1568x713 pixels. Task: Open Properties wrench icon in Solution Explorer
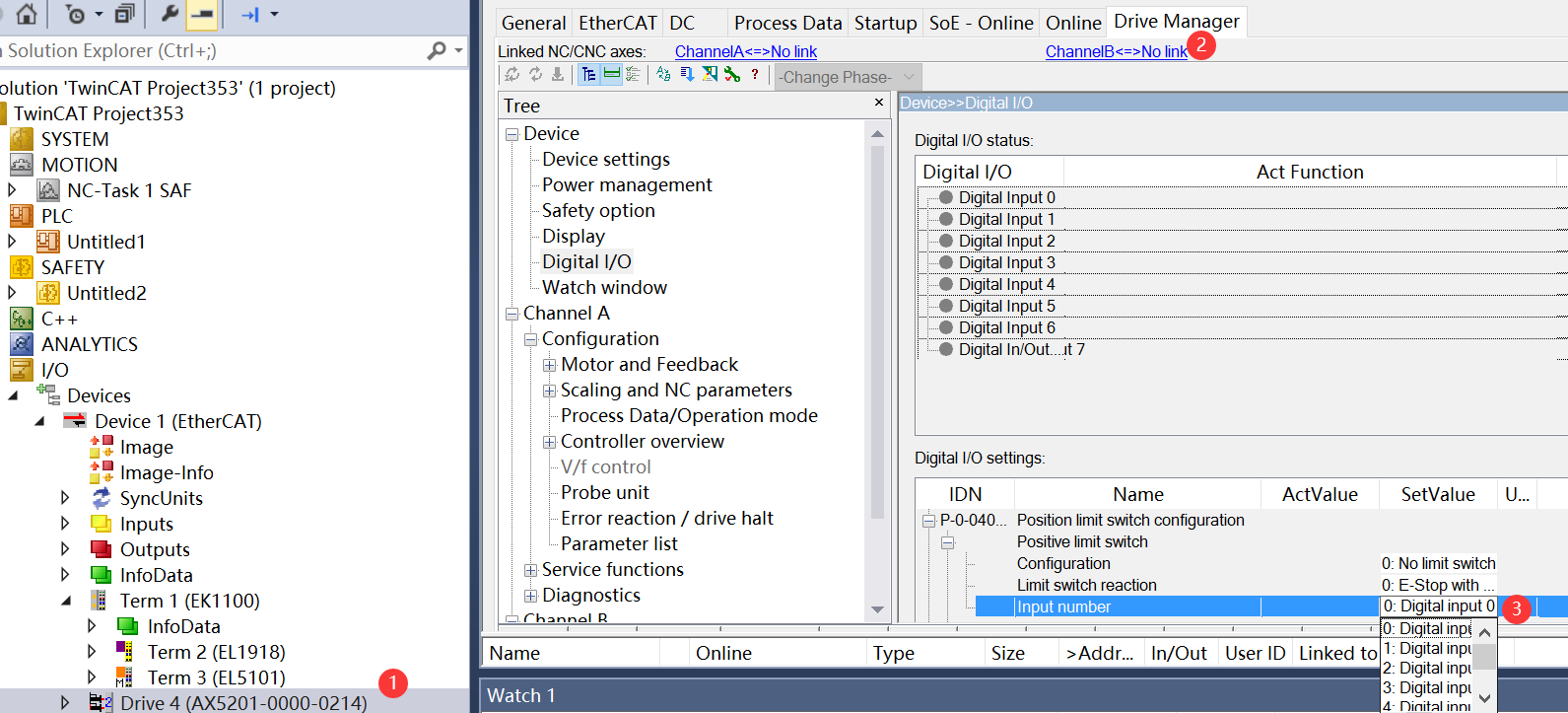coord(170,14)
